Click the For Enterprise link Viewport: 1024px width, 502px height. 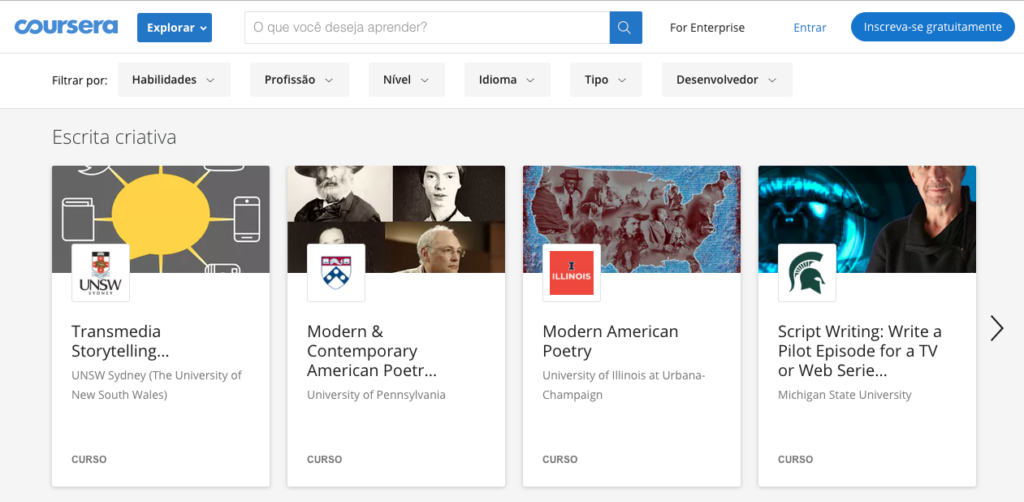[x=707, y=27]
